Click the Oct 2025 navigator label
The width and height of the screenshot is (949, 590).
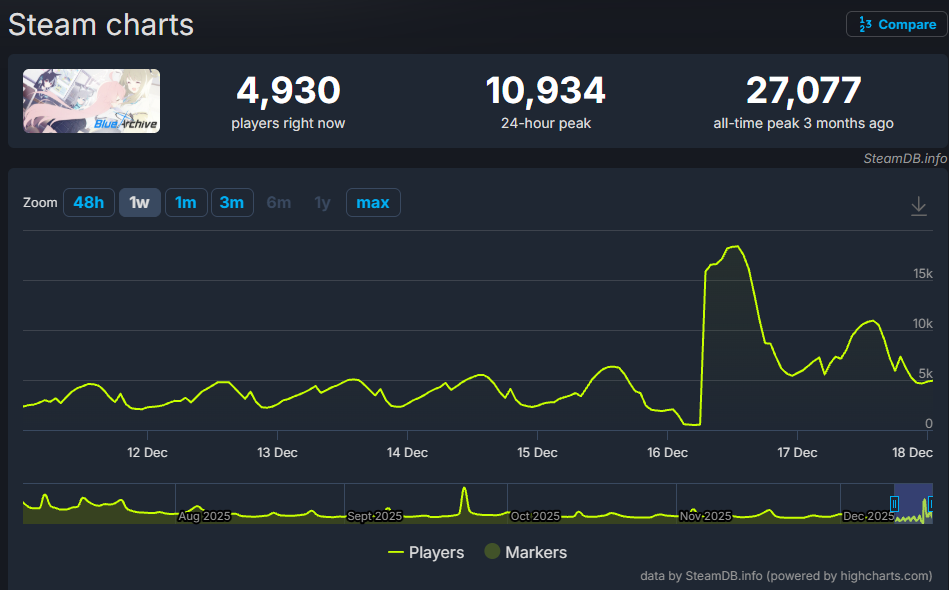click(x=535, y=516)
